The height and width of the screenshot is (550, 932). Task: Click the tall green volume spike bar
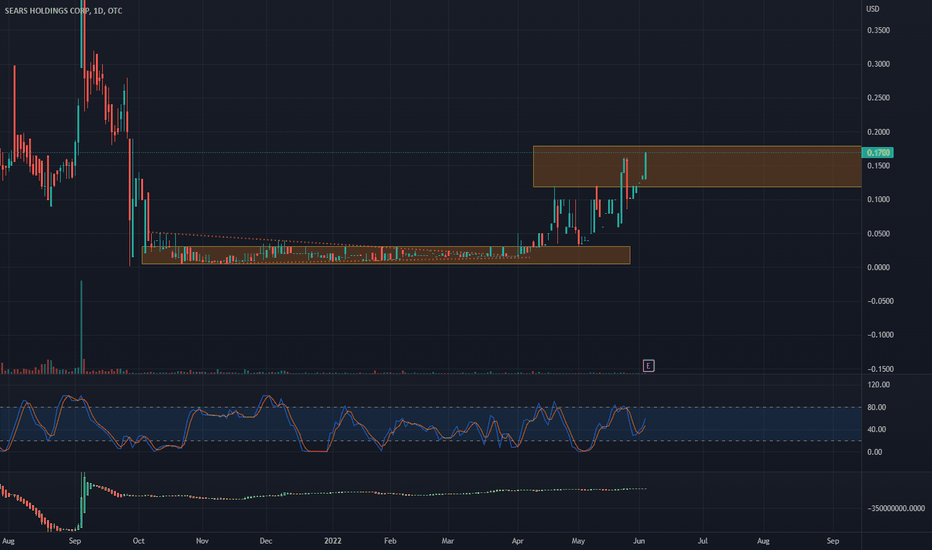[81, 327]
